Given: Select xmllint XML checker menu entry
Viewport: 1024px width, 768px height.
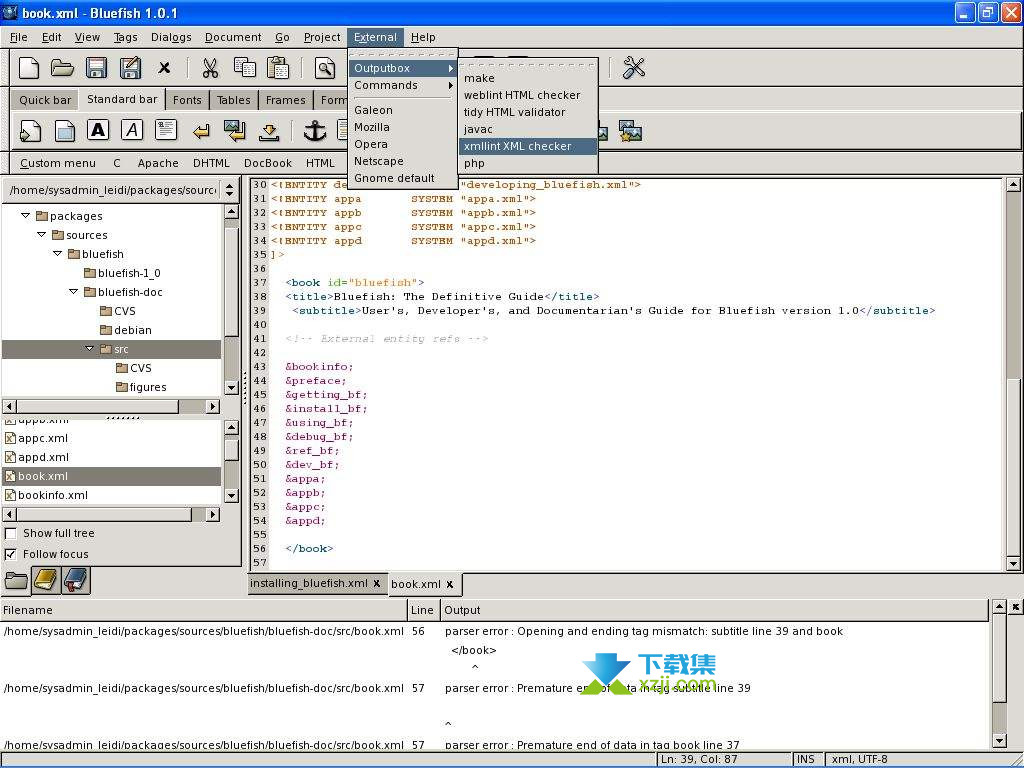Looking at the screenshot, I should [517, 146].
